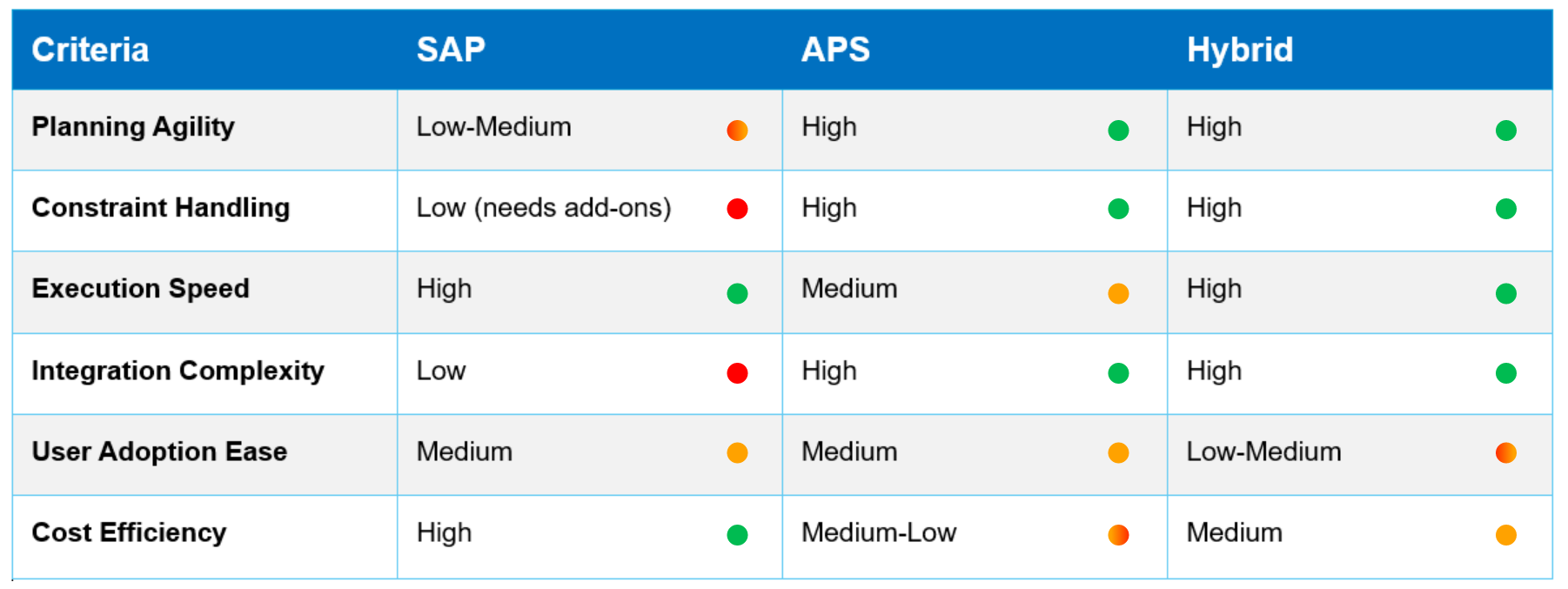Select the SAP column header
This screenshot has height=589, width=1568.
click(x=451, y=50)
